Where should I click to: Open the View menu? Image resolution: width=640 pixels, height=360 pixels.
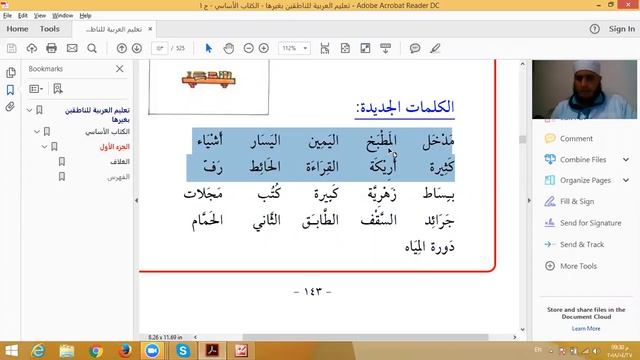pyautogui.click(x=40, y=16)
